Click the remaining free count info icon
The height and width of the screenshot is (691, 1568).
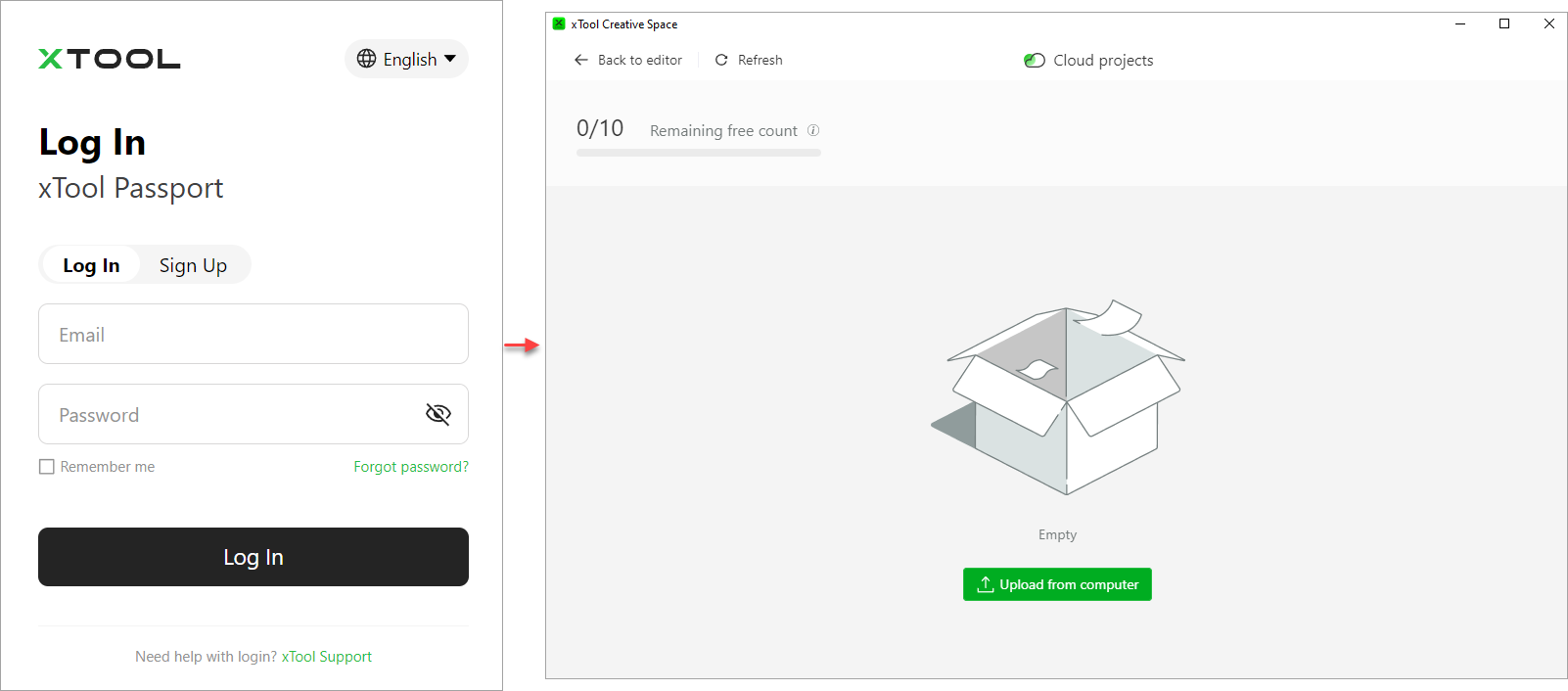click(x=813, y=130)
